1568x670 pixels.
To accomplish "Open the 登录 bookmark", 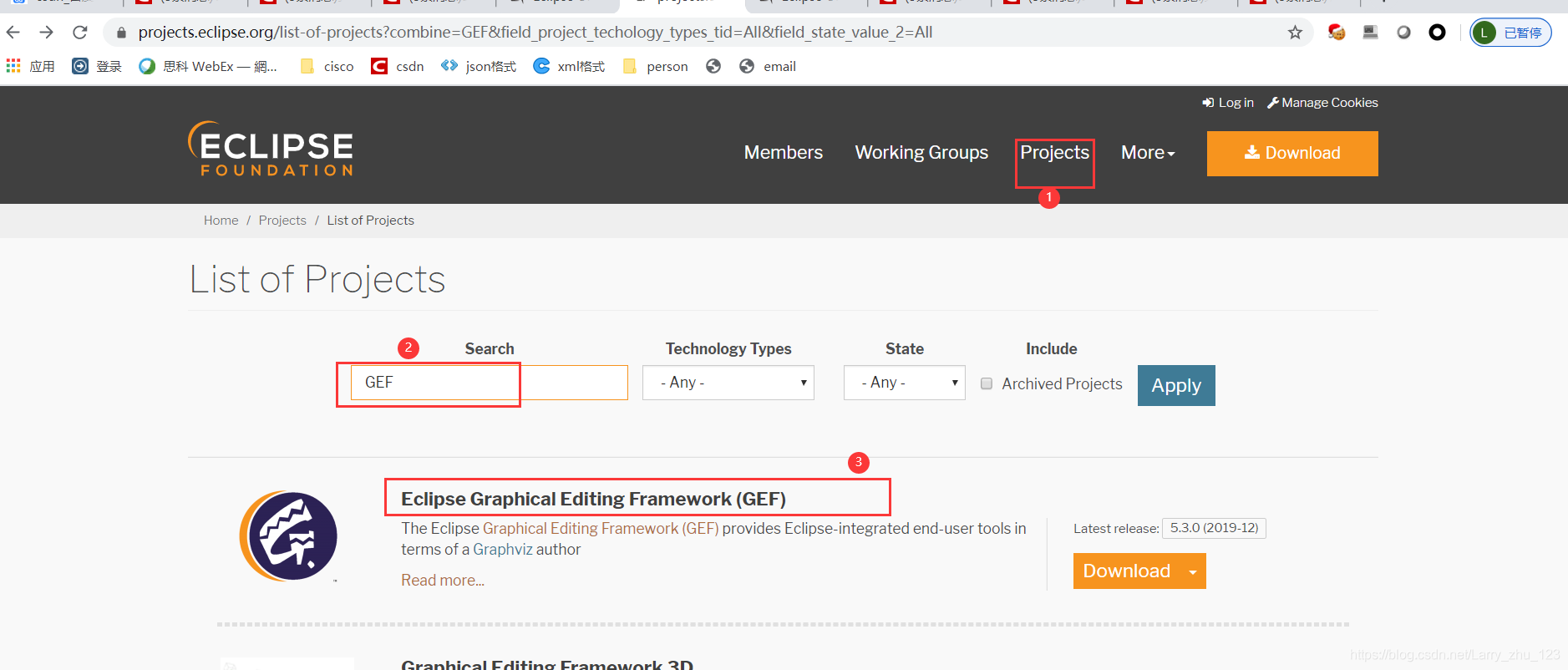I will pyautogui.click(x=97, y=66).
